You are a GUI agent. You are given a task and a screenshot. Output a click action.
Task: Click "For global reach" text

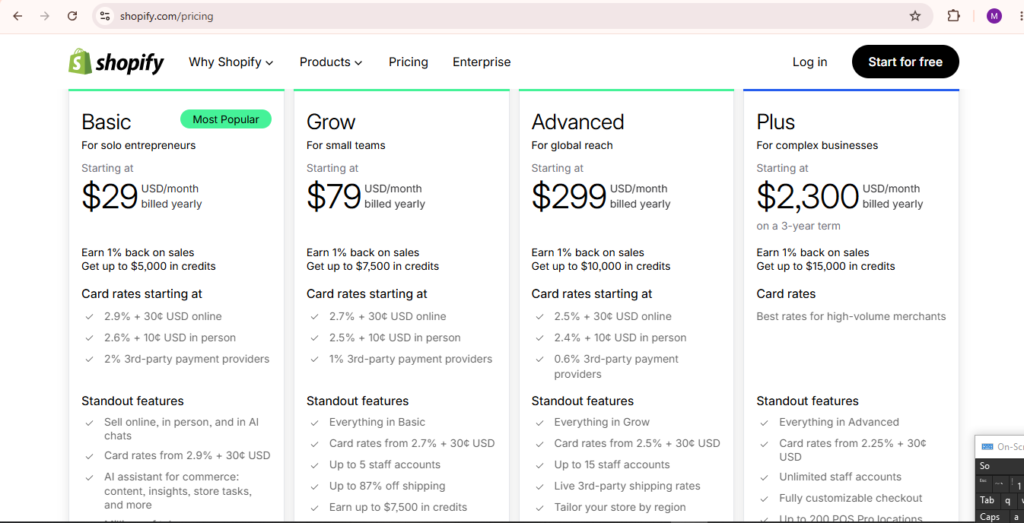(572, 145)
